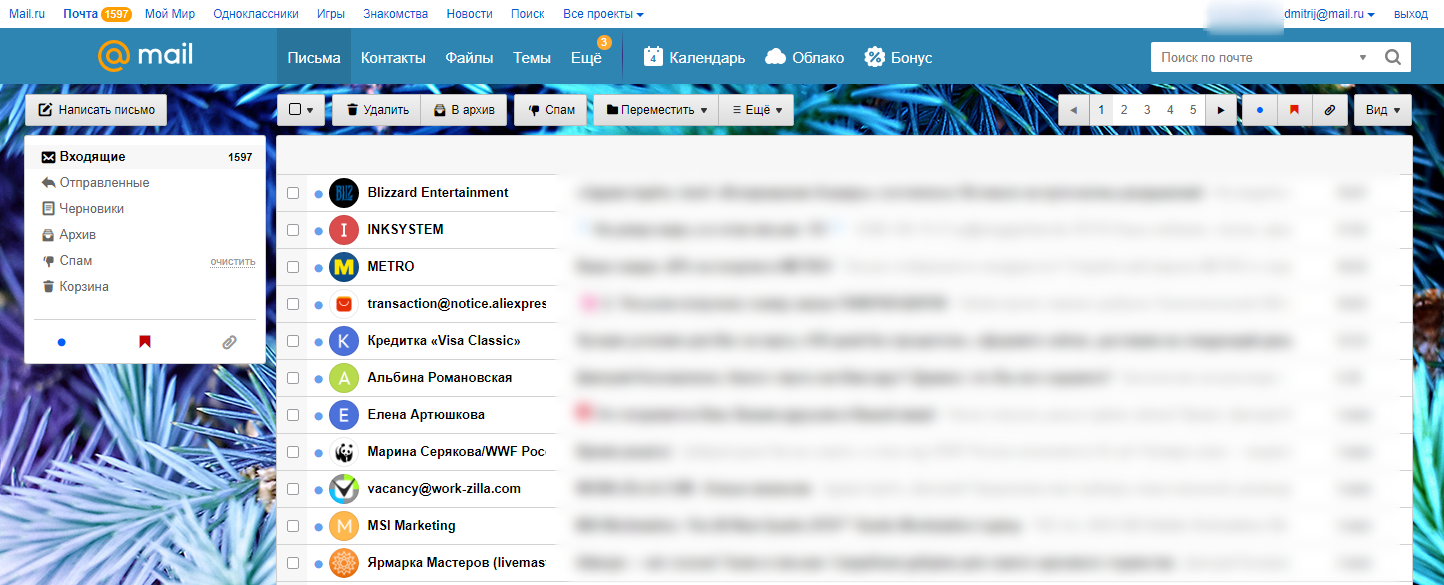Expand Все проекты menu
This screenshot has width=1444, height=585.
pyautogui.click(x=603, y=14)
